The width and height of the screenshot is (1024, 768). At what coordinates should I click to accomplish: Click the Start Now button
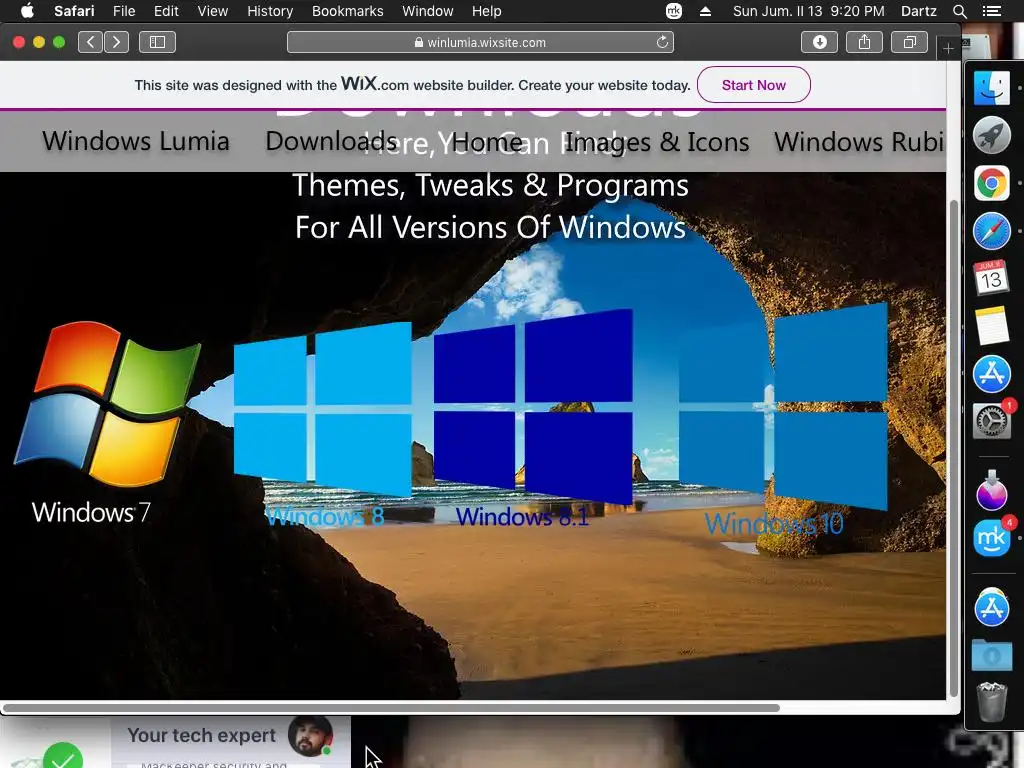click(x=754, y=85)
